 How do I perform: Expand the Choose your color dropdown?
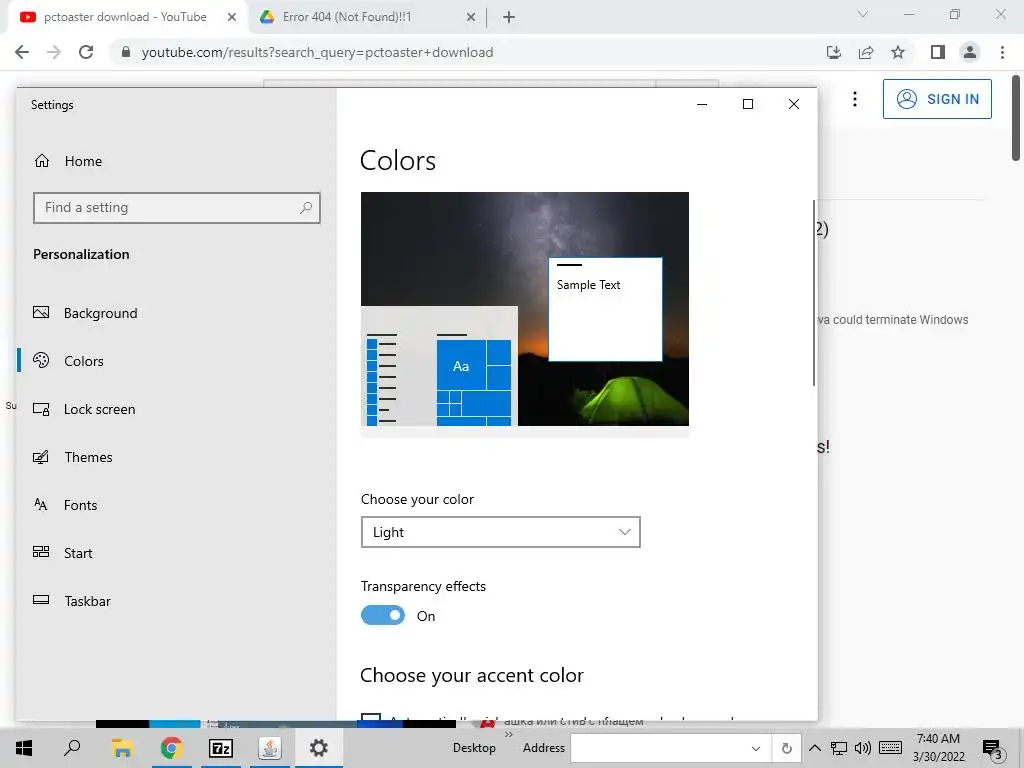click(x=500, y=532)
